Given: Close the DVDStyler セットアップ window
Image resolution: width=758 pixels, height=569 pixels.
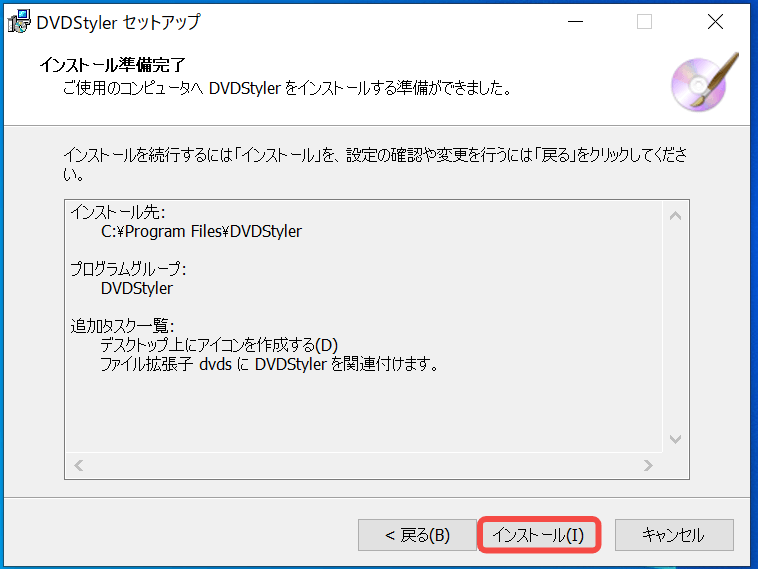Looking at the screenshot, I should (x=715, y=22).
